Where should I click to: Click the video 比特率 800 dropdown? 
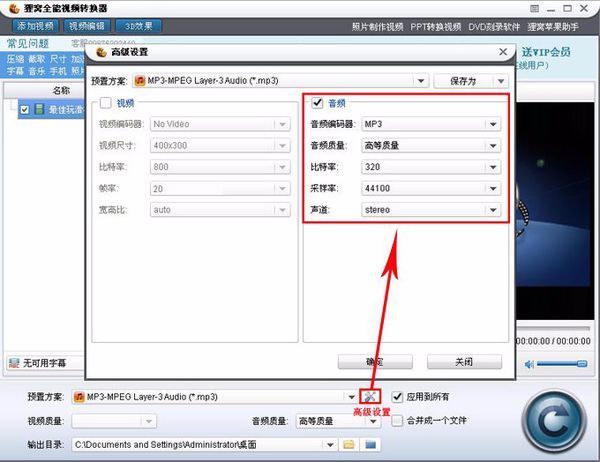coord(220,167)
